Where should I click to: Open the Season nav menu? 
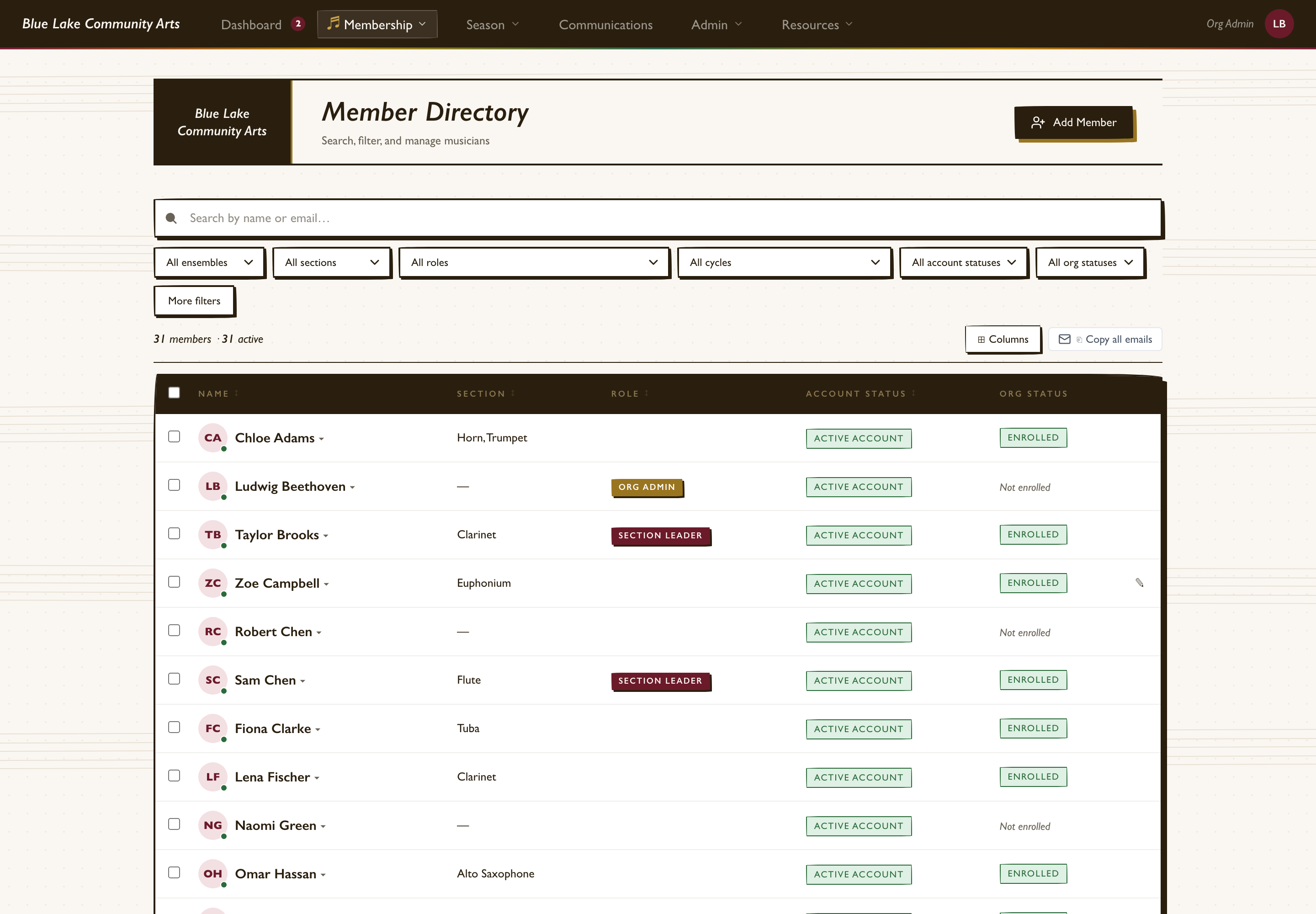click(493, 25)
